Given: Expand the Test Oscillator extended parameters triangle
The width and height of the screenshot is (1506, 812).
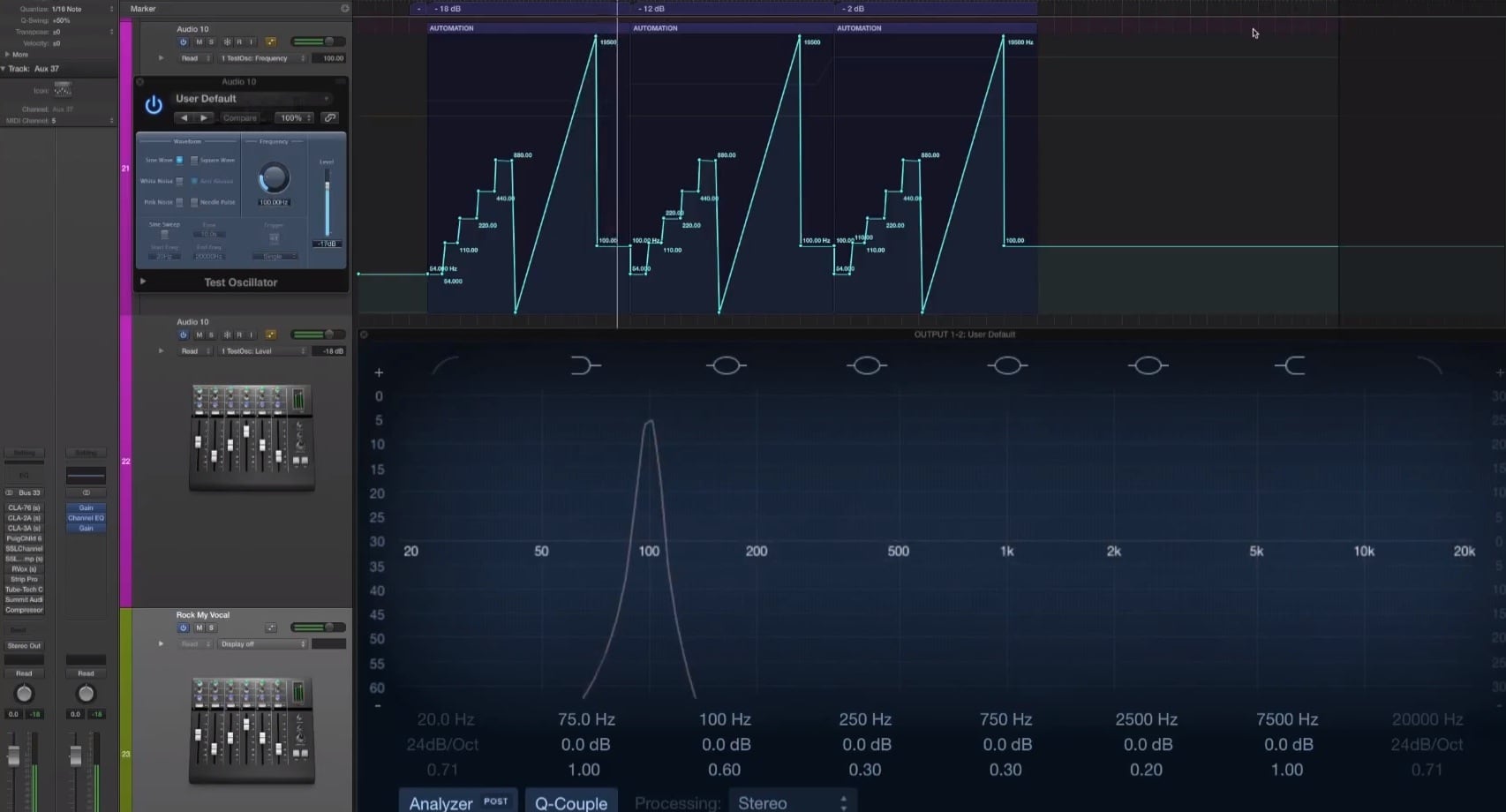Looking at the screenshot, I should coord(143,282).
